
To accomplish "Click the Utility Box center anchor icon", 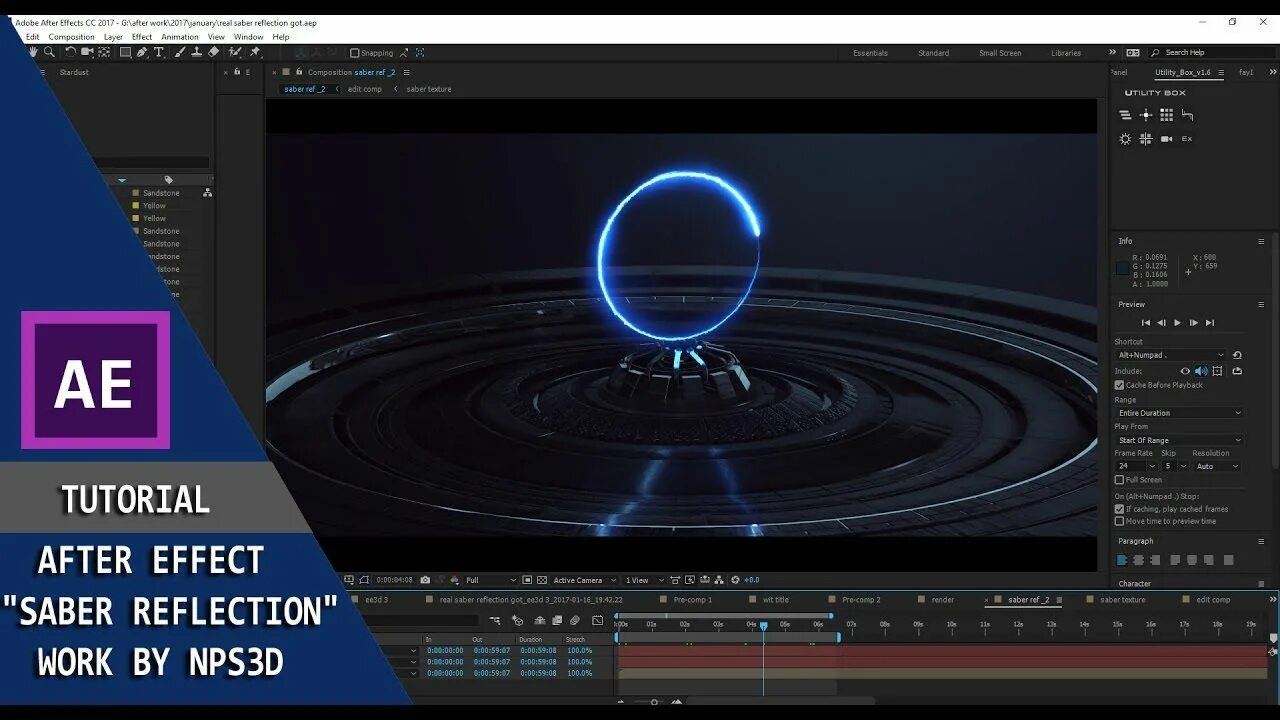I will pos(1146,115).
